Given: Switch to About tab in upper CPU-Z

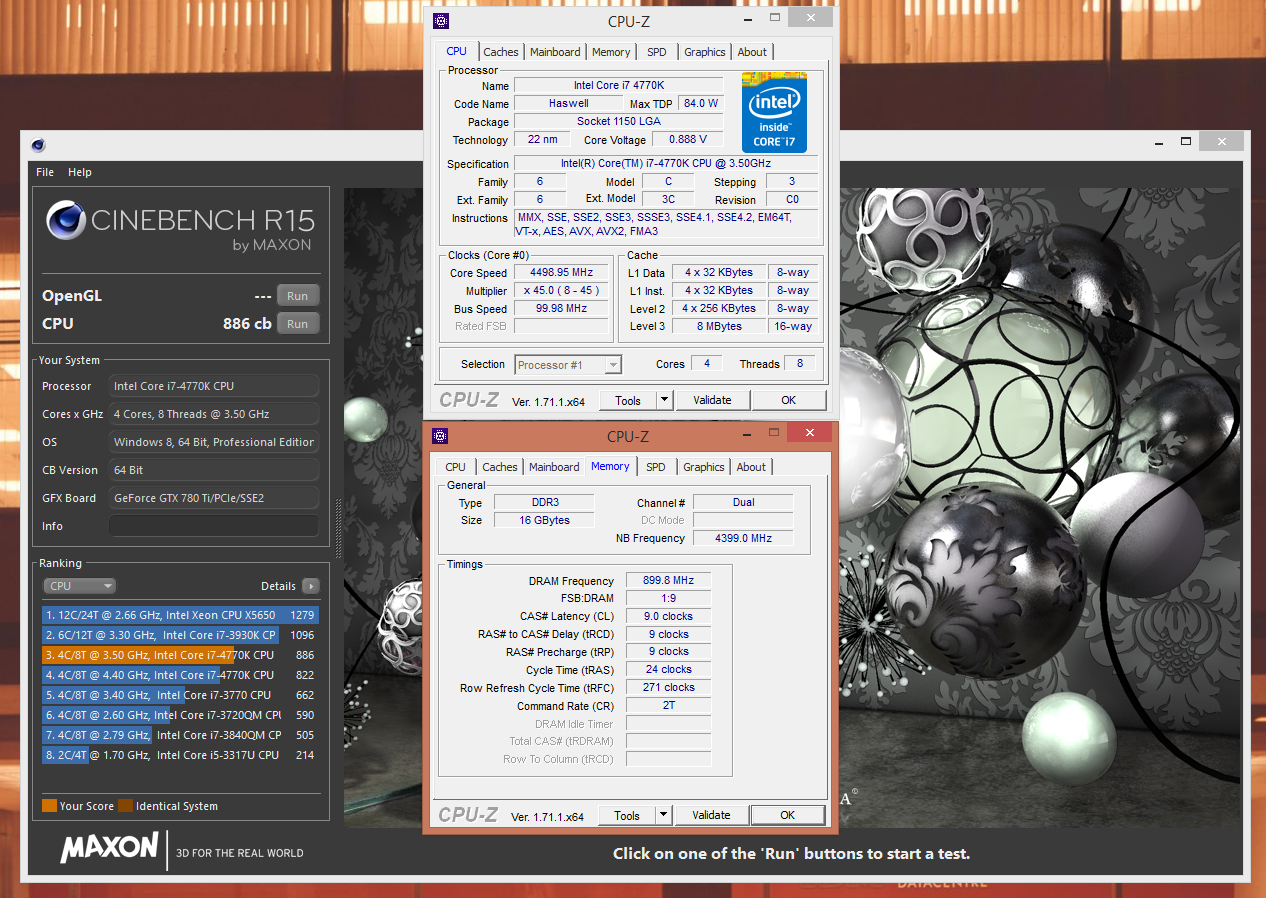Looking at the screenshot, I should pos(752,52).
